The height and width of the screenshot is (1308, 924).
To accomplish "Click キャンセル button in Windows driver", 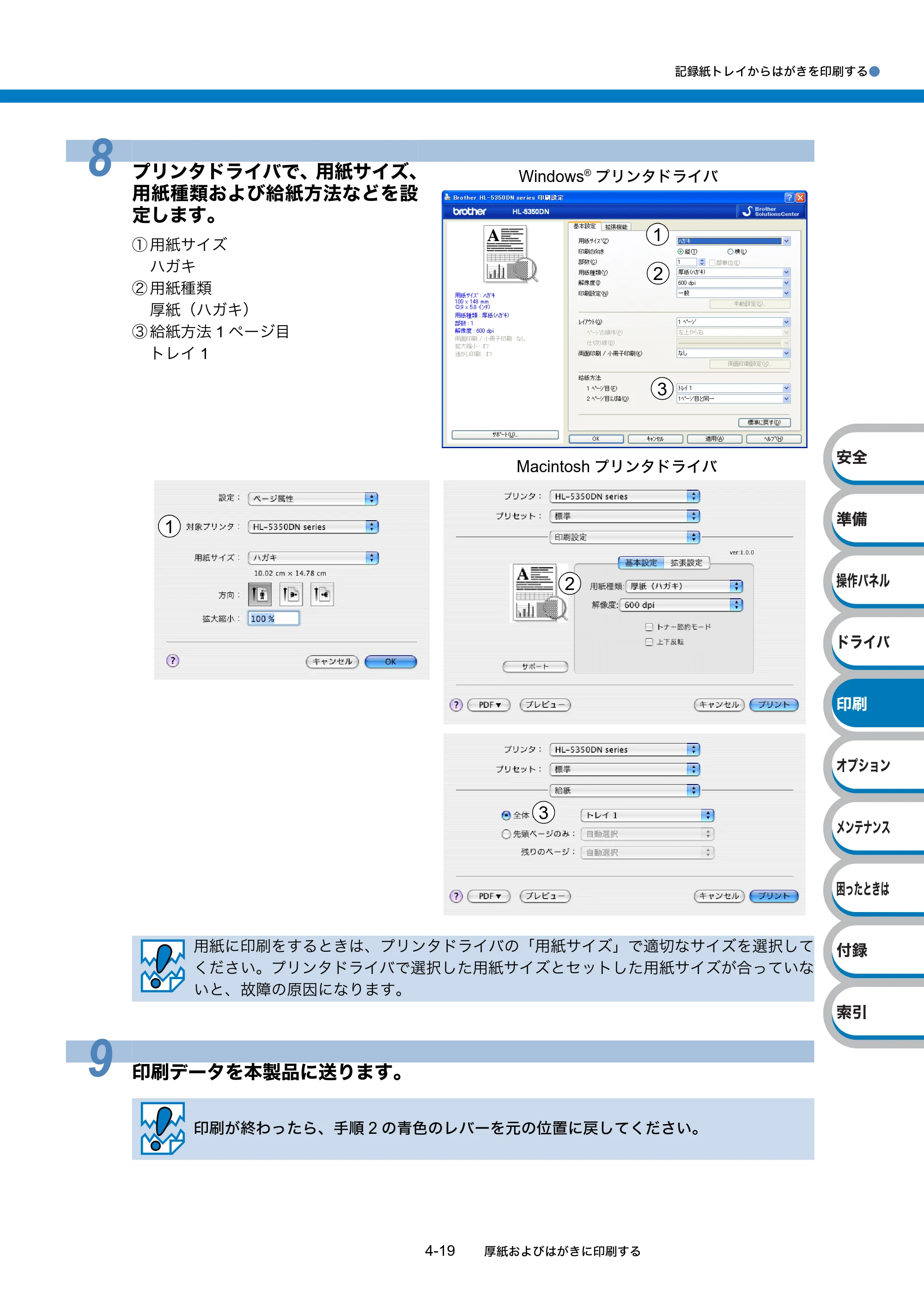I will tap(655, 438).
